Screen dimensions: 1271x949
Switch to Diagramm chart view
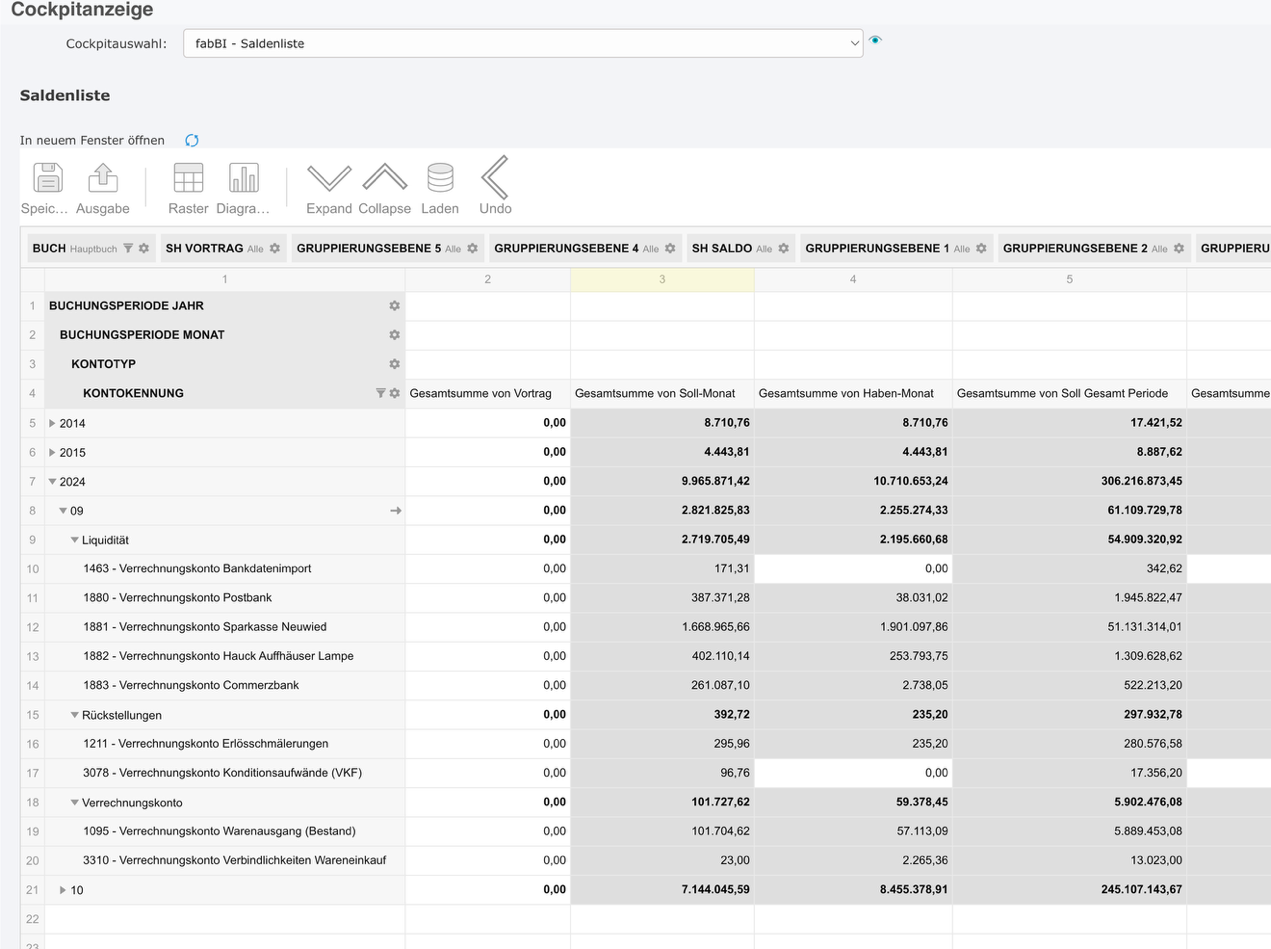pos(243,178)
